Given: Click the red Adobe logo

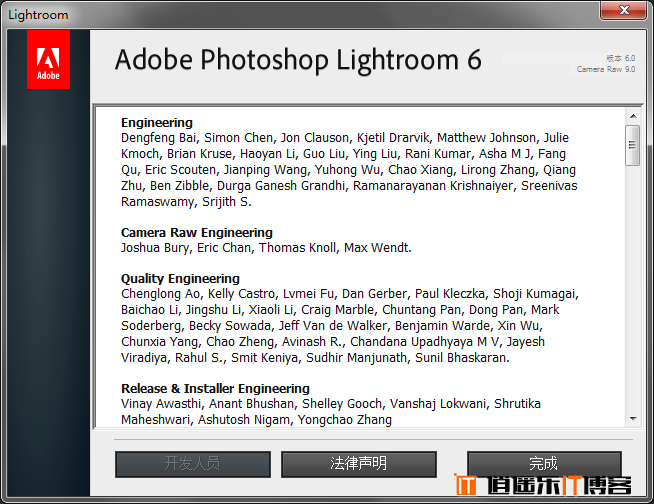Looking at the screenshot, I should tap(48, 59).
